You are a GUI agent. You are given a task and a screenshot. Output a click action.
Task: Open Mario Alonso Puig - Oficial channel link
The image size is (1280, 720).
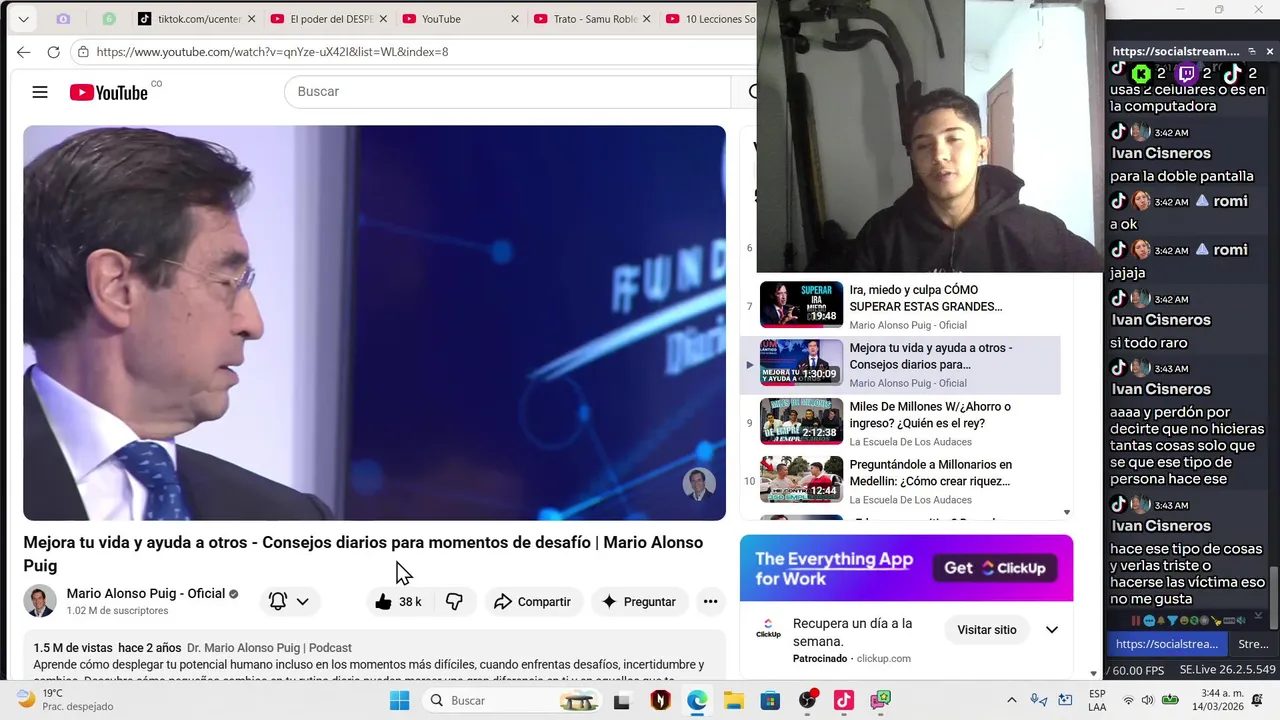(146, 593)
